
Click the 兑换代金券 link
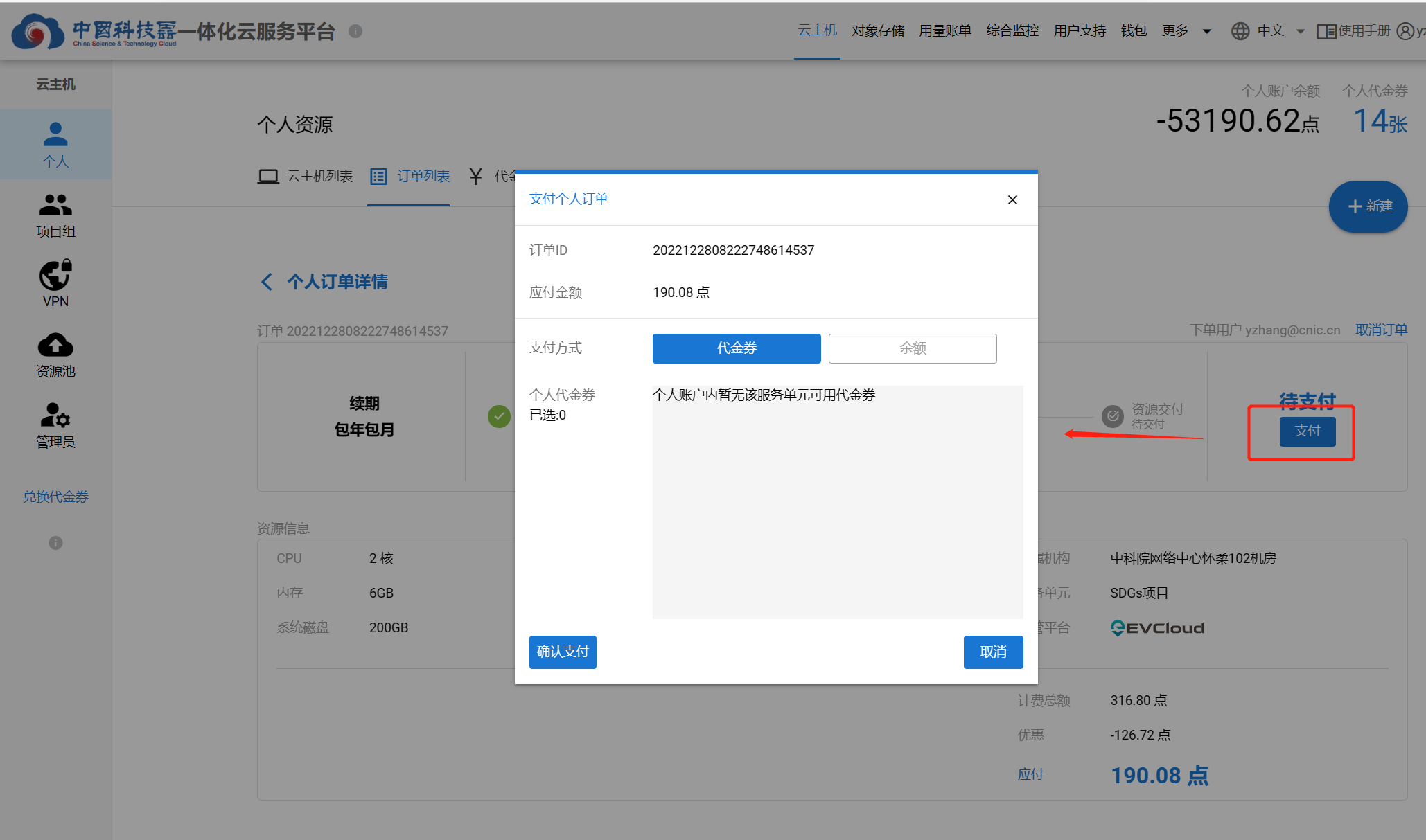[x=55, y=497]
